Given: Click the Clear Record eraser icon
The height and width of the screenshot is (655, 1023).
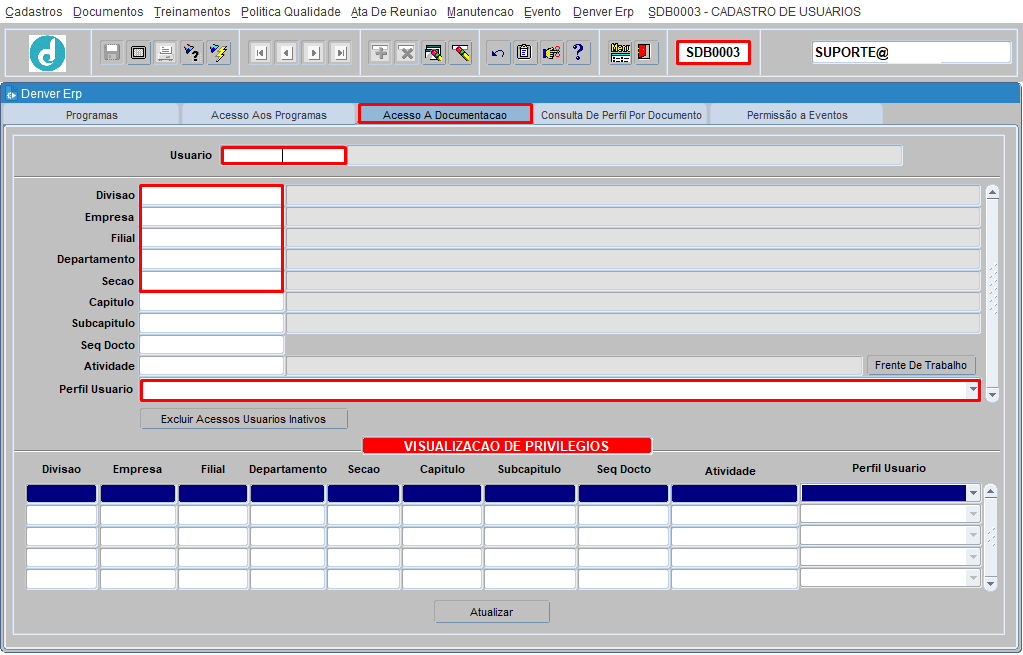Looking at the screenshot, I should 461,52.
